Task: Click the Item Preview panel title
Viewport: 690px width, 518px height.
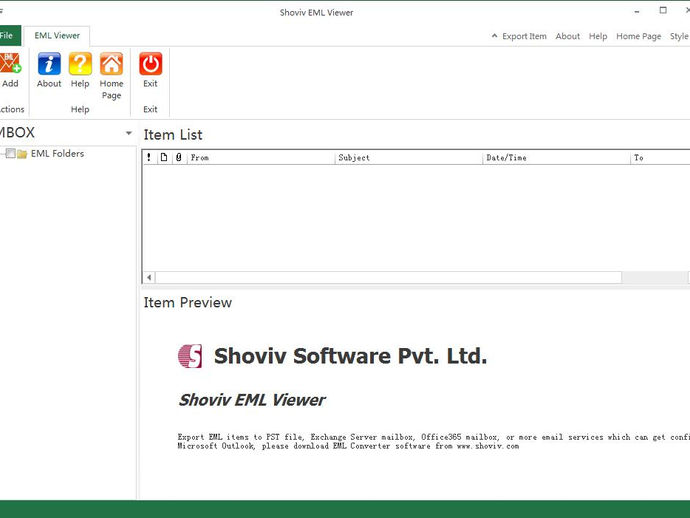Action: pos(187,302)
